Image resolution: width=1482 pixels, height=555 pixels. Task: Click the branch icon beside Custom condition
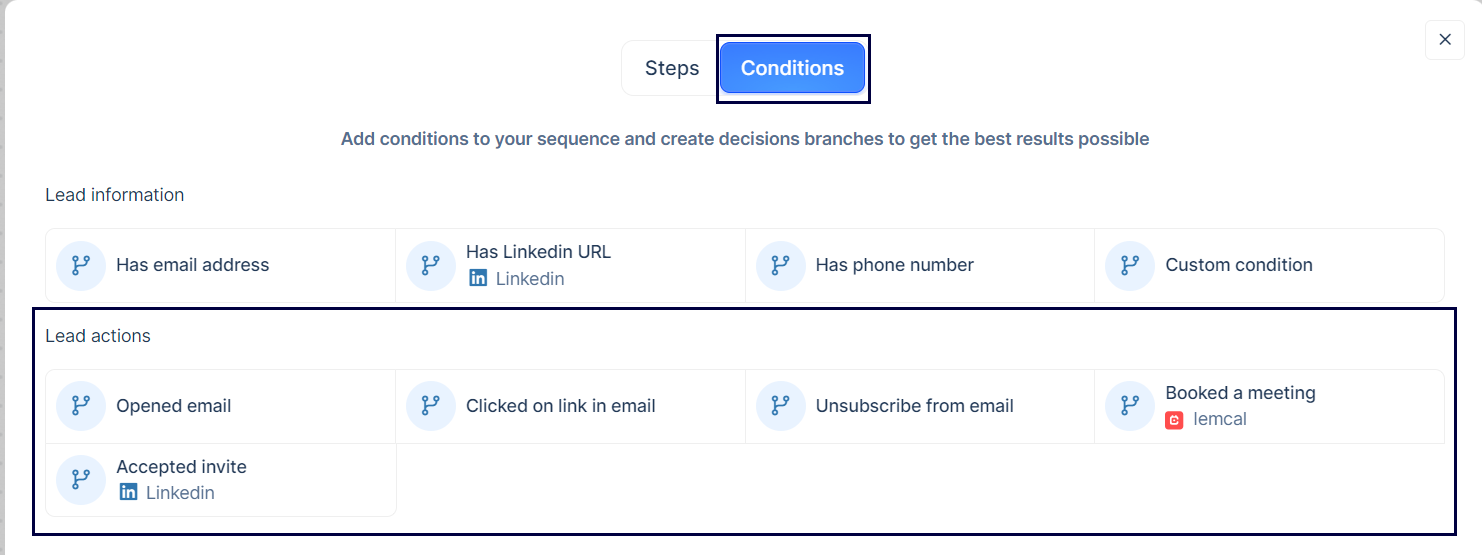[1130, 265]
